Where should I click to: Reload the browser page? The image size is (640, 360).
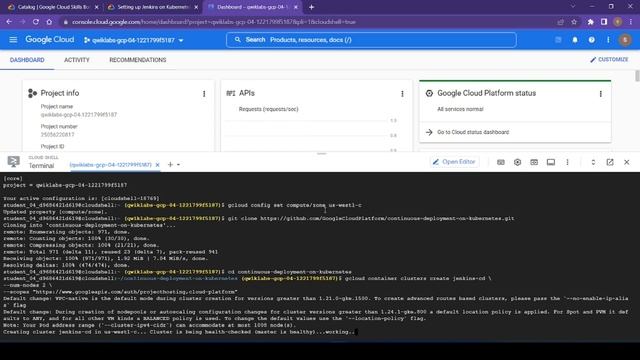36,22
